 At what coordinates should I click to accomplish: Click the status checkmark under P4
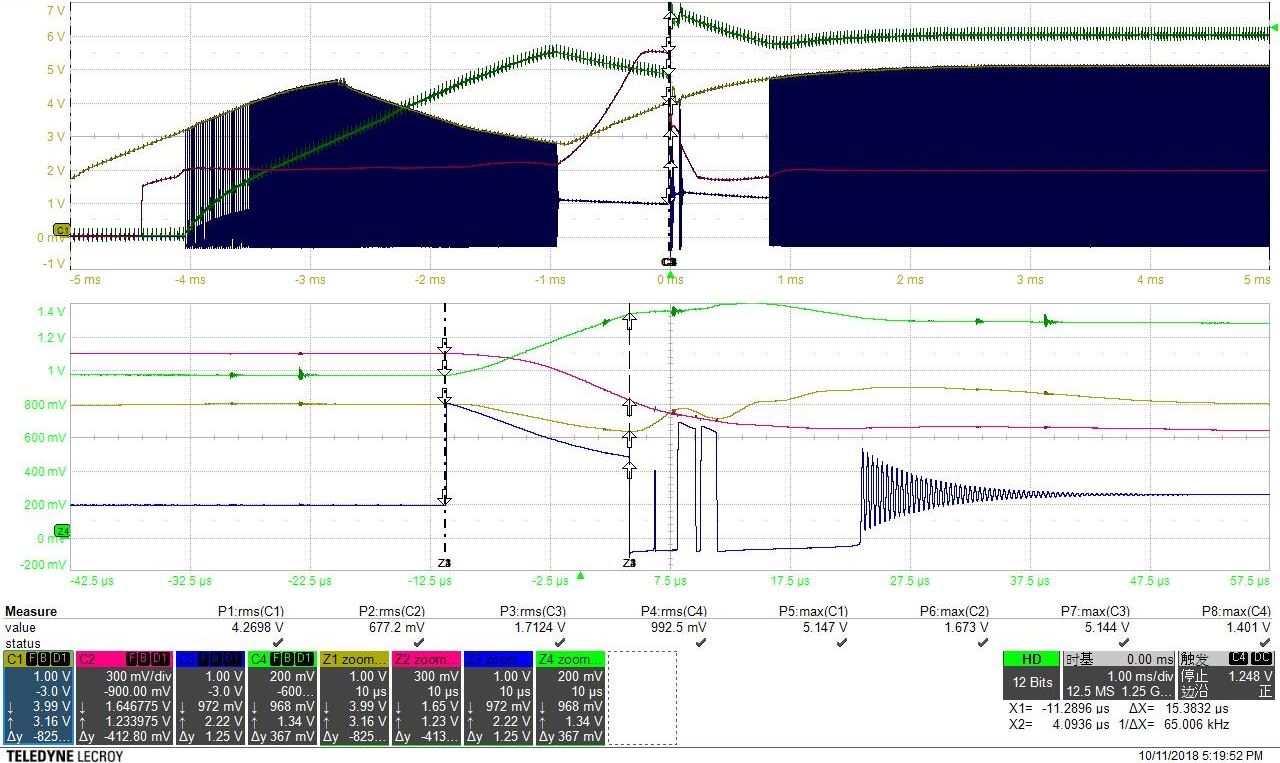701,642
